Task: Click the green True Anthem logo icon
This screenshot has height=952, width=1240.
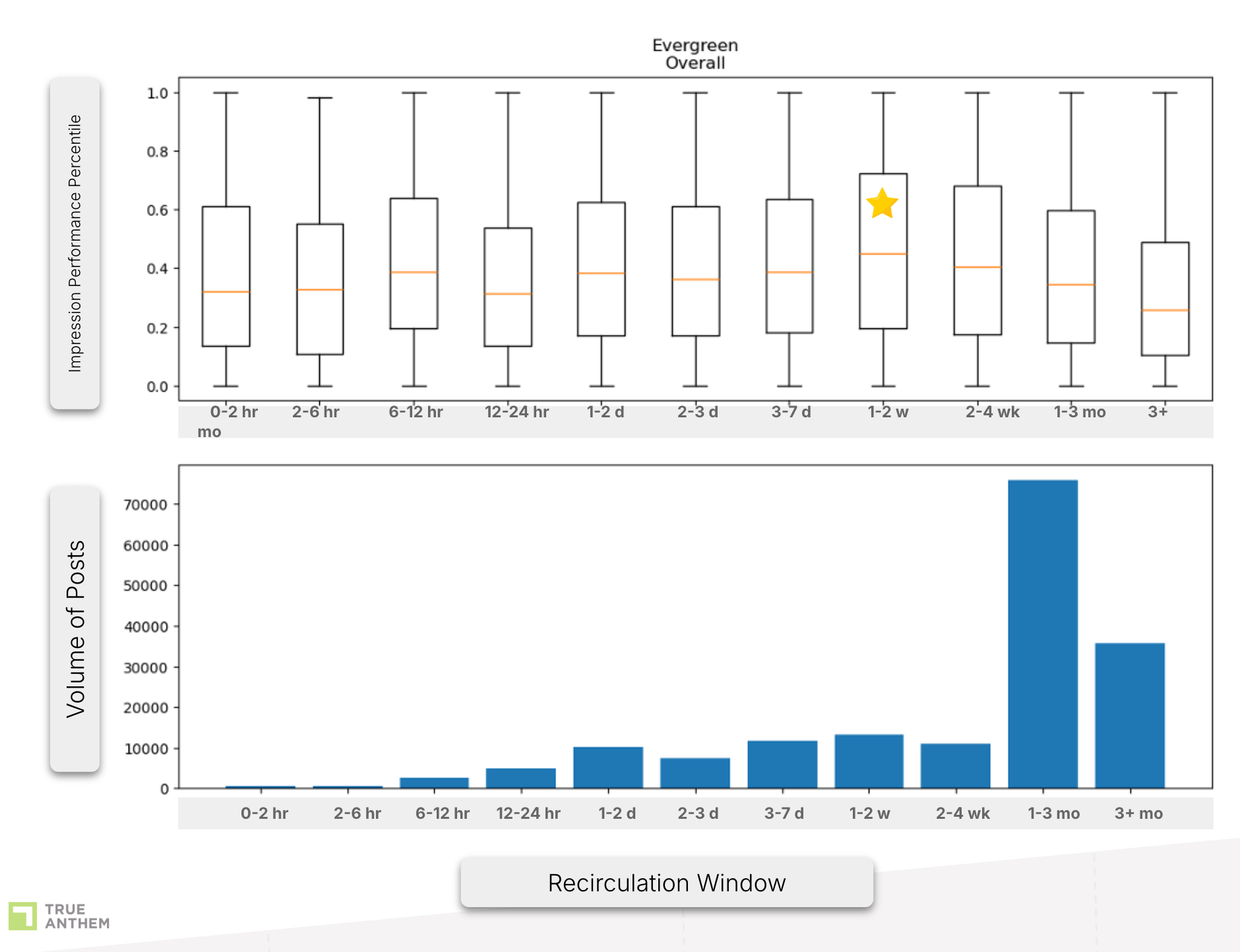Action: click(22, 916)
